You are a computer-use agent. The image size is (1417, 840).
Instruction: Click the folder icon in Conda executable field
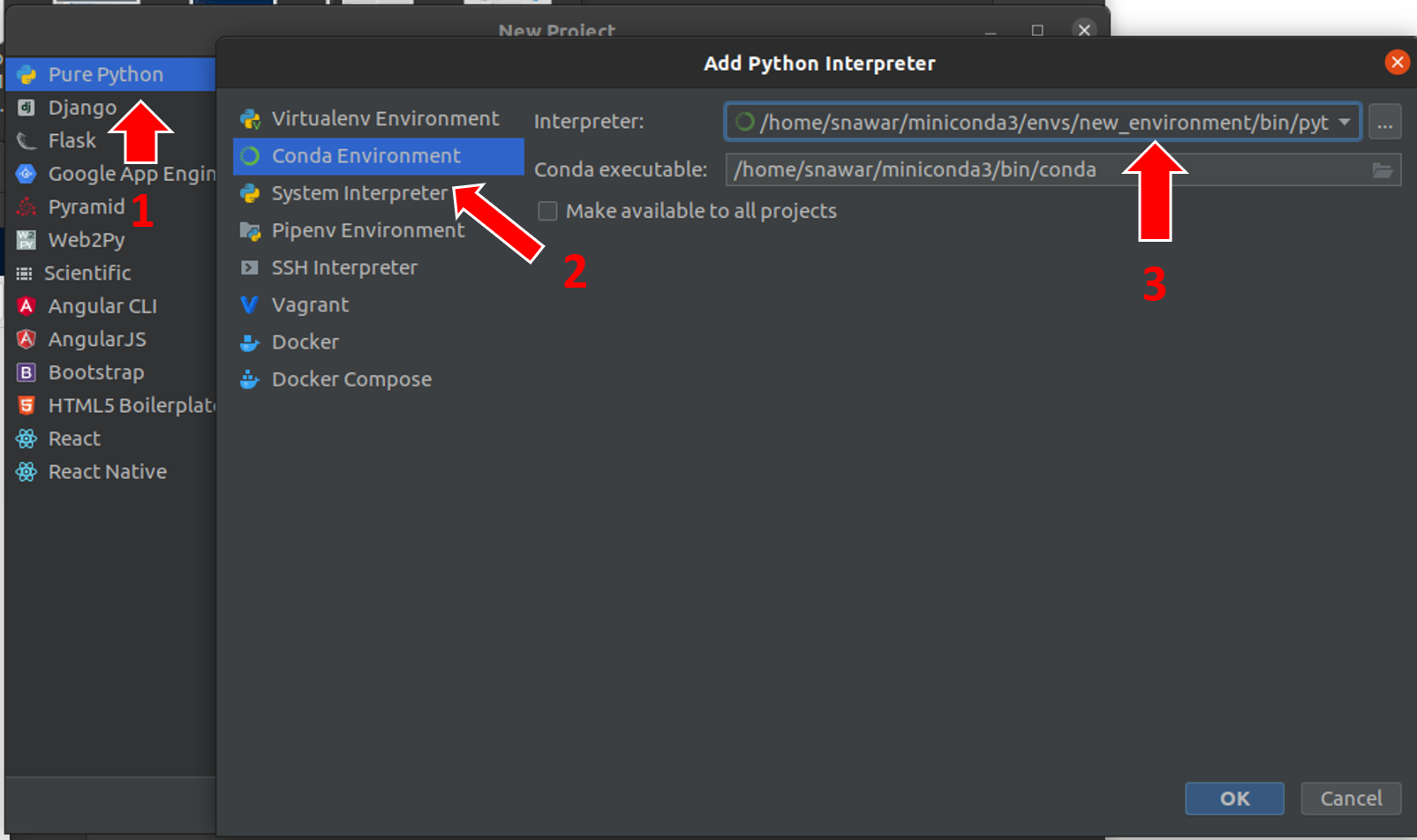tap(1383, 170)
